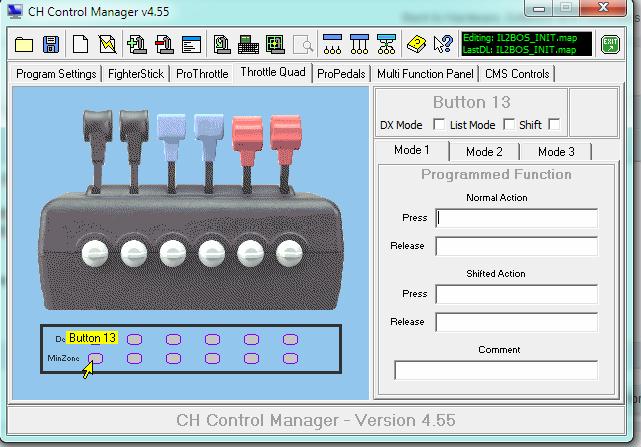Click the green grid crosshair icon
Screen dimensions: 641x447
pos(275,44)
